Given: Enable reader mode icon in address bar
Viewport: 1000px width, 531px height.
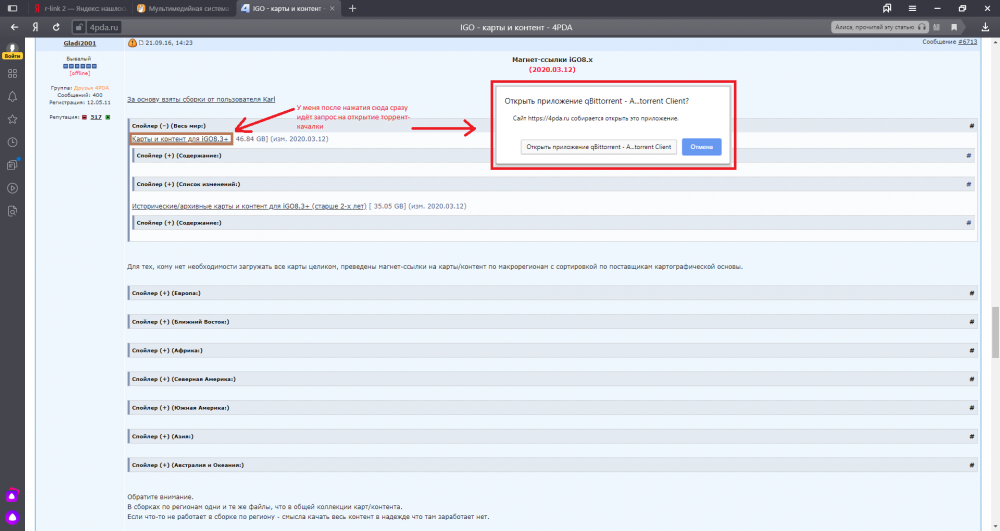Looking at the screenshot, I should pos(937,27).
